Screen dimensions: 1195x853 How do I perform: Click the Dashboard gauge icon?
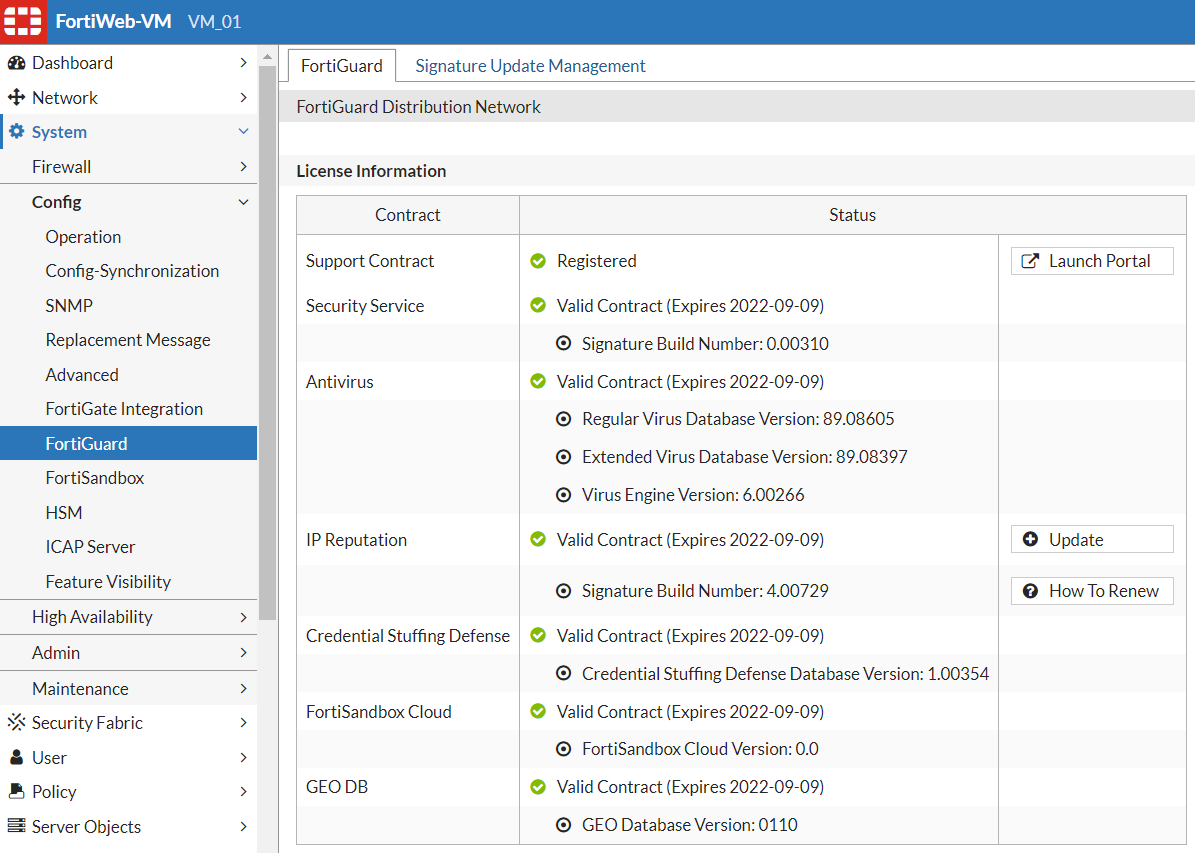tap(16, 63)
